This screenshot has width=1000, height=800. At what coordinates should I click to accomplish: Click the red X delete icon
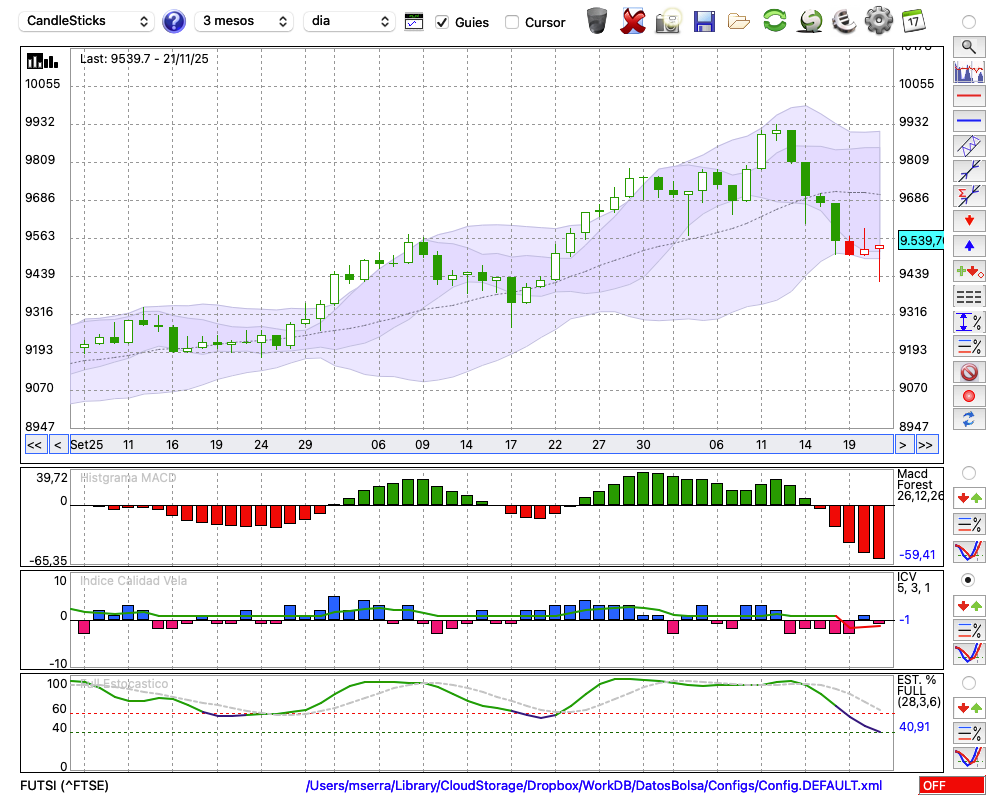click(x=633, y=21)
